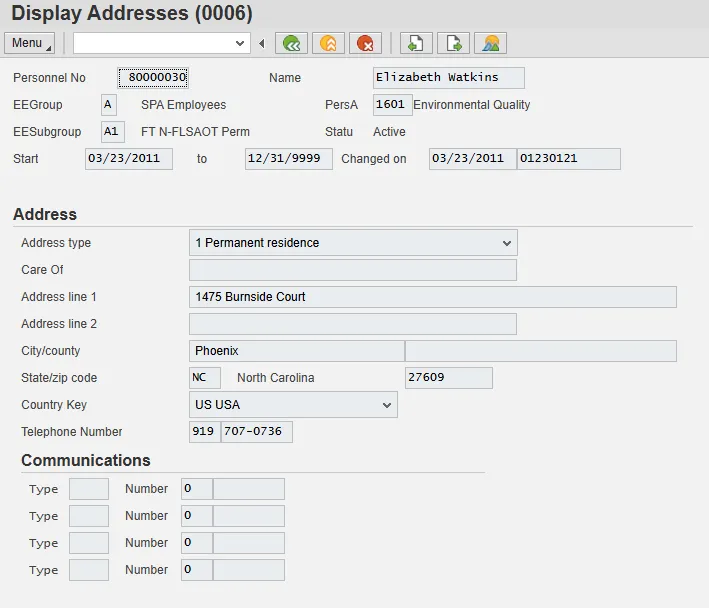
Task: Click the telephone area code field 919
Action: pos(204,432)
